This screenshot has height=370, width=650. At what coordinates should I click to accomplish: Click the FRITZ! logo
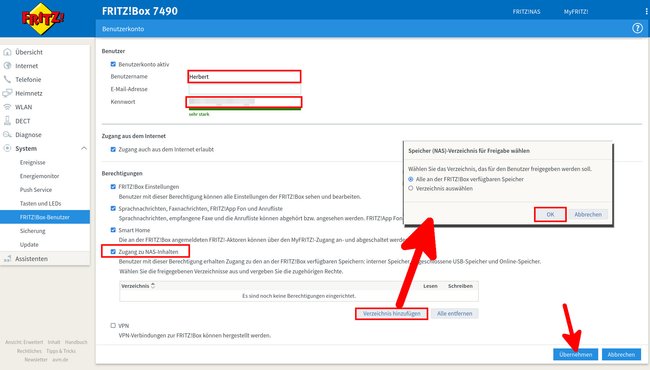pos(42,19)
